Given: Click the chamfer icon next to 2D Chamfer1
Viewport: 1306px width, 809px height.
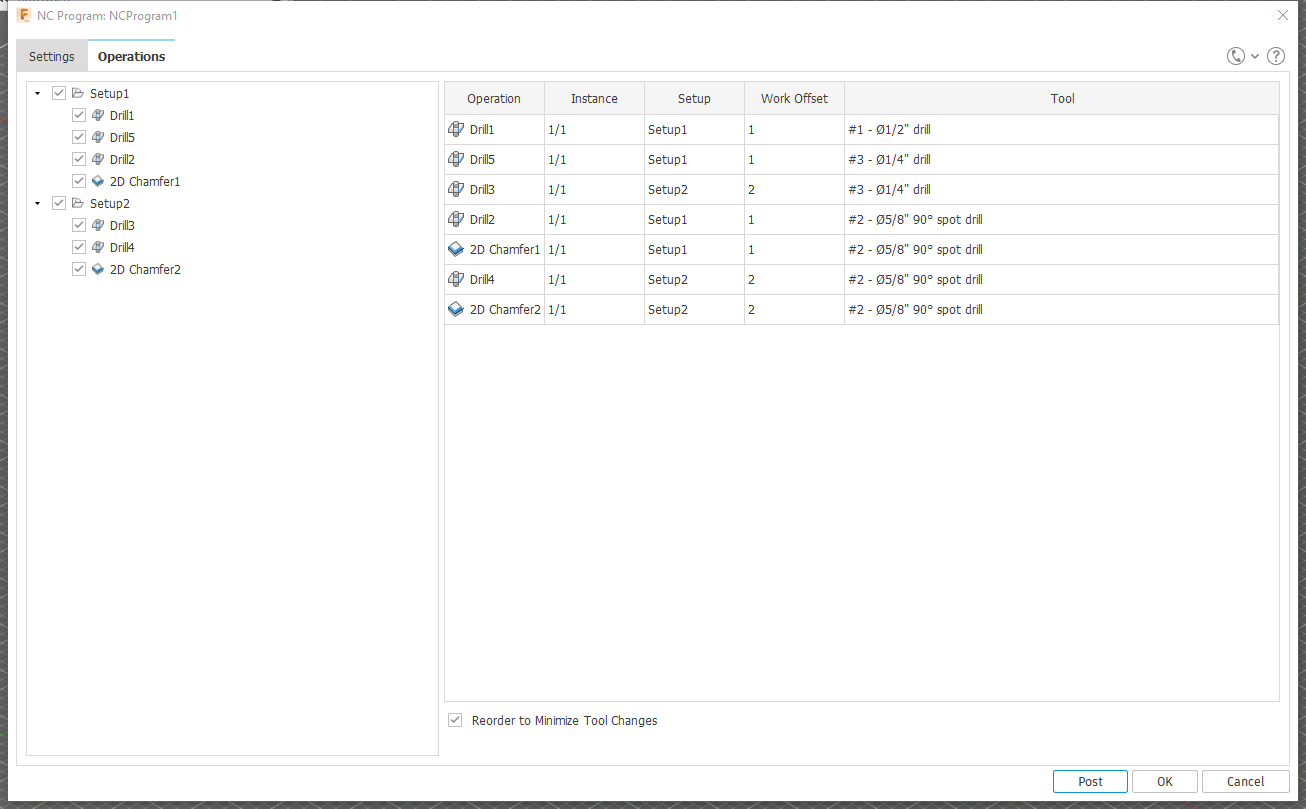Looking at the screenshot, I should pyautogui.click(x=98, y=181).
